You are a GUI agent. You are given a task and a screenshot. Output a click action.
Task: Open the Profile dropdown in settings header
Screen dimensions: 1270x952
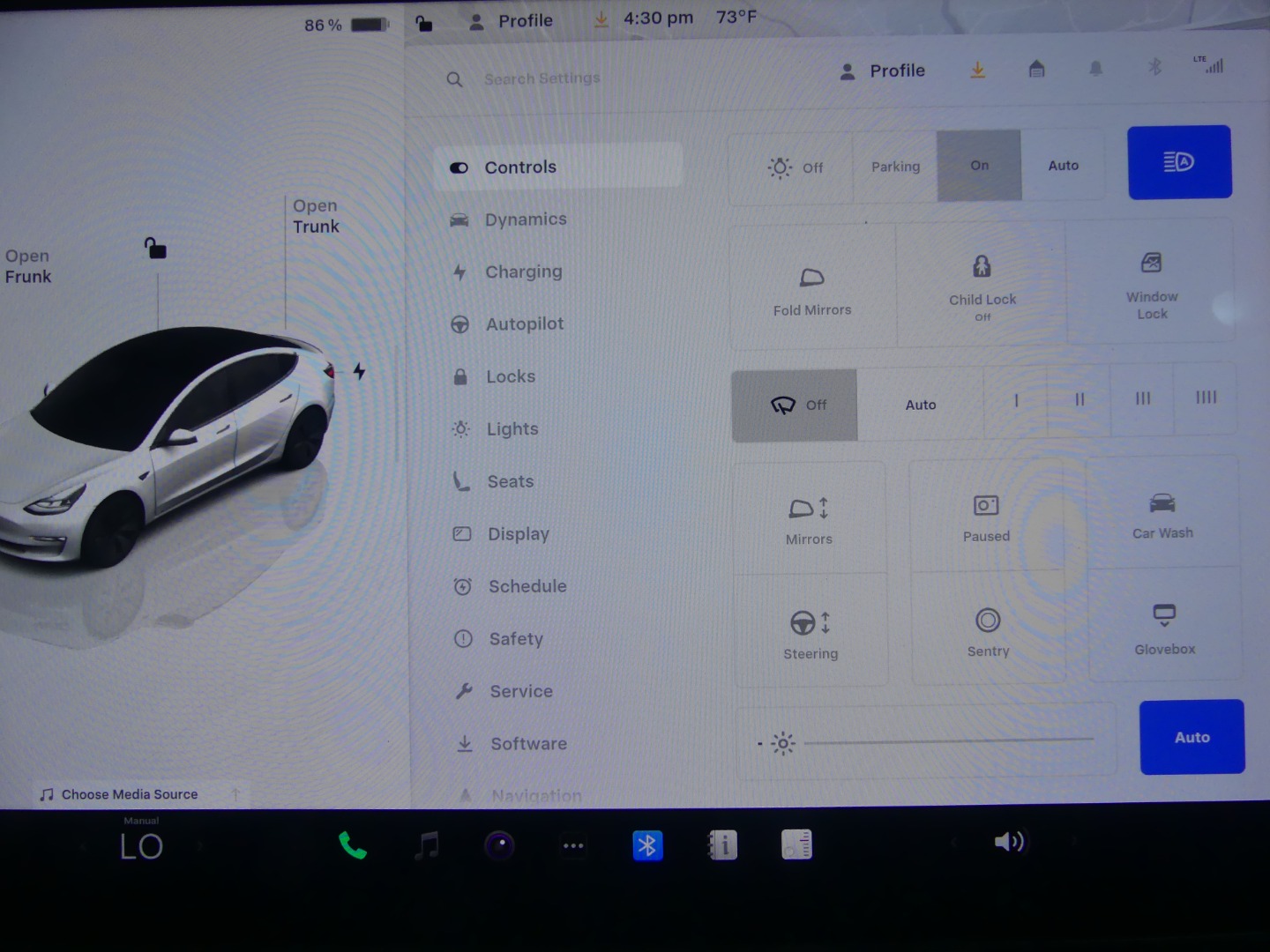tap(882, 71)
